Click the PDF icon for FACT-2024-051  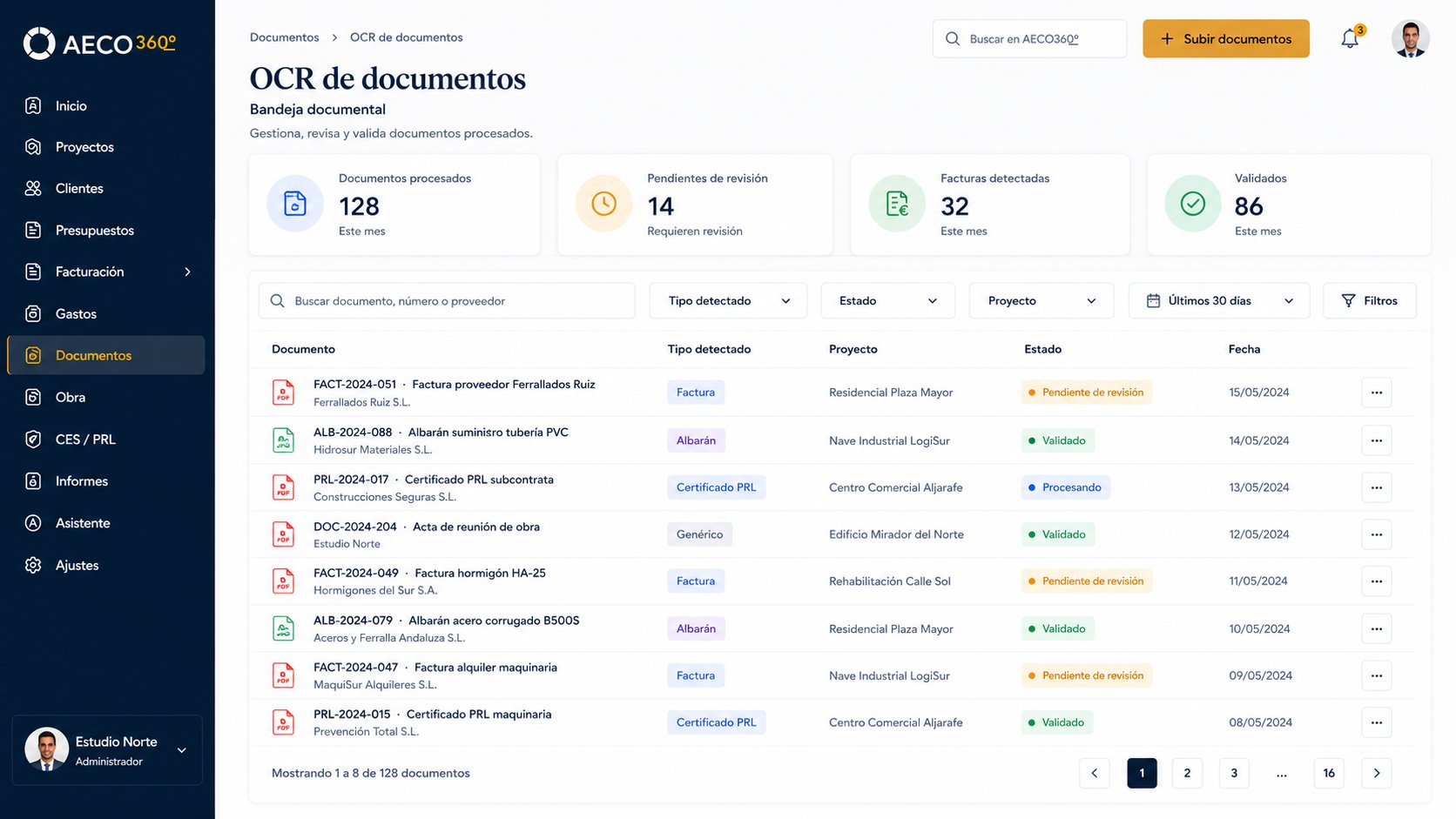284,393
